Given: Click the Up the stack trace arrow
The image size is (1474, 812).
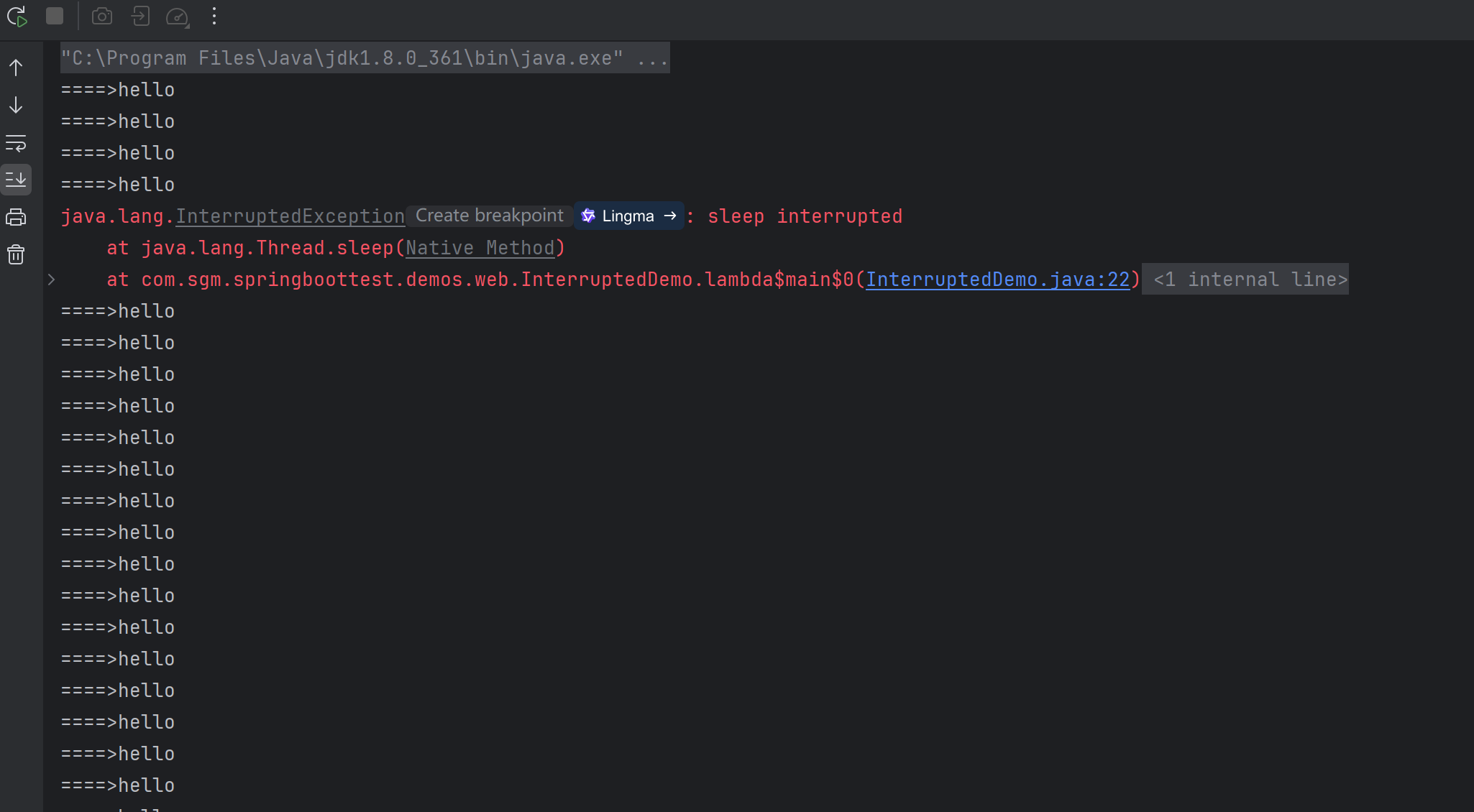Looking at the screenshot, I should click(x=16, y=68).
